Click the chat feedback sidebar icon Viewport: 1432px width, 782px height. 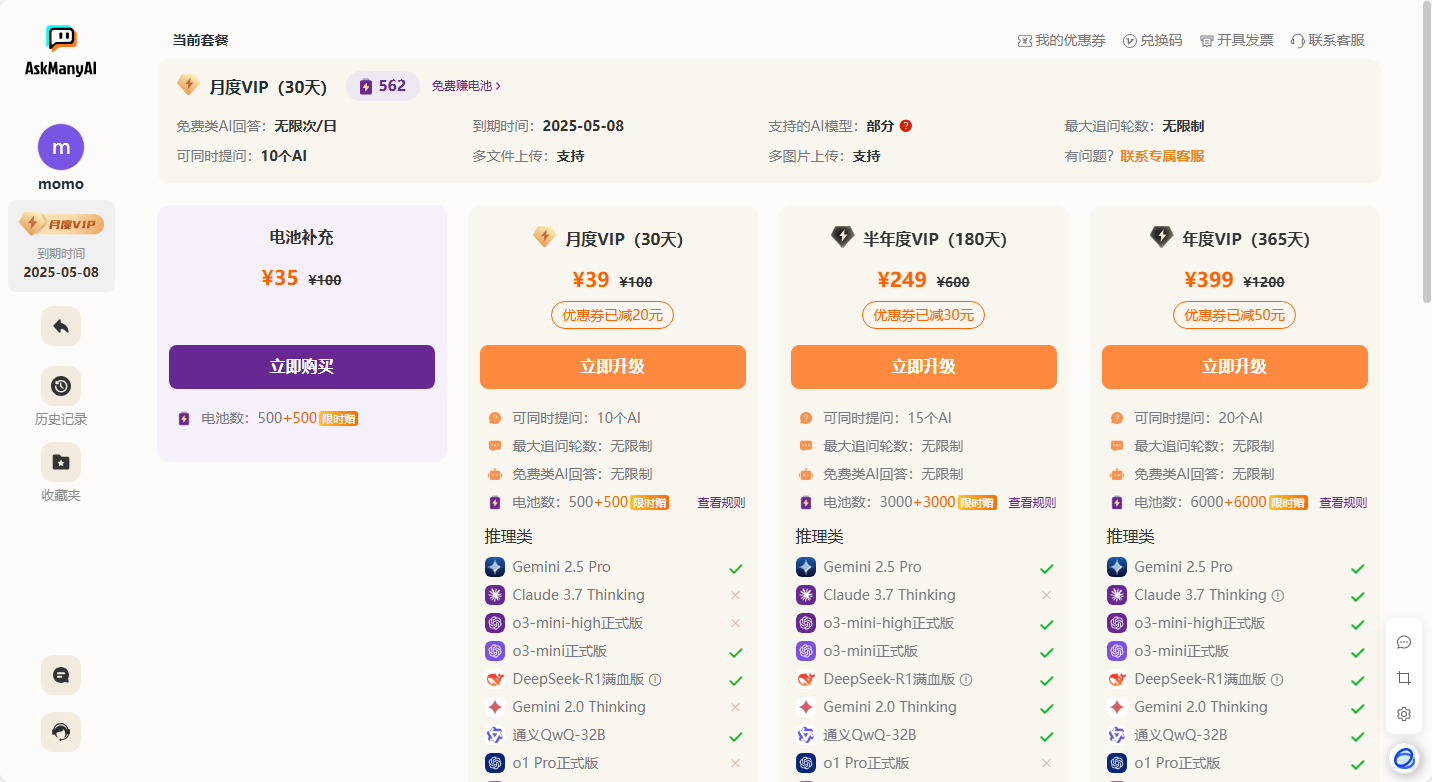click(x=61, y=675)
